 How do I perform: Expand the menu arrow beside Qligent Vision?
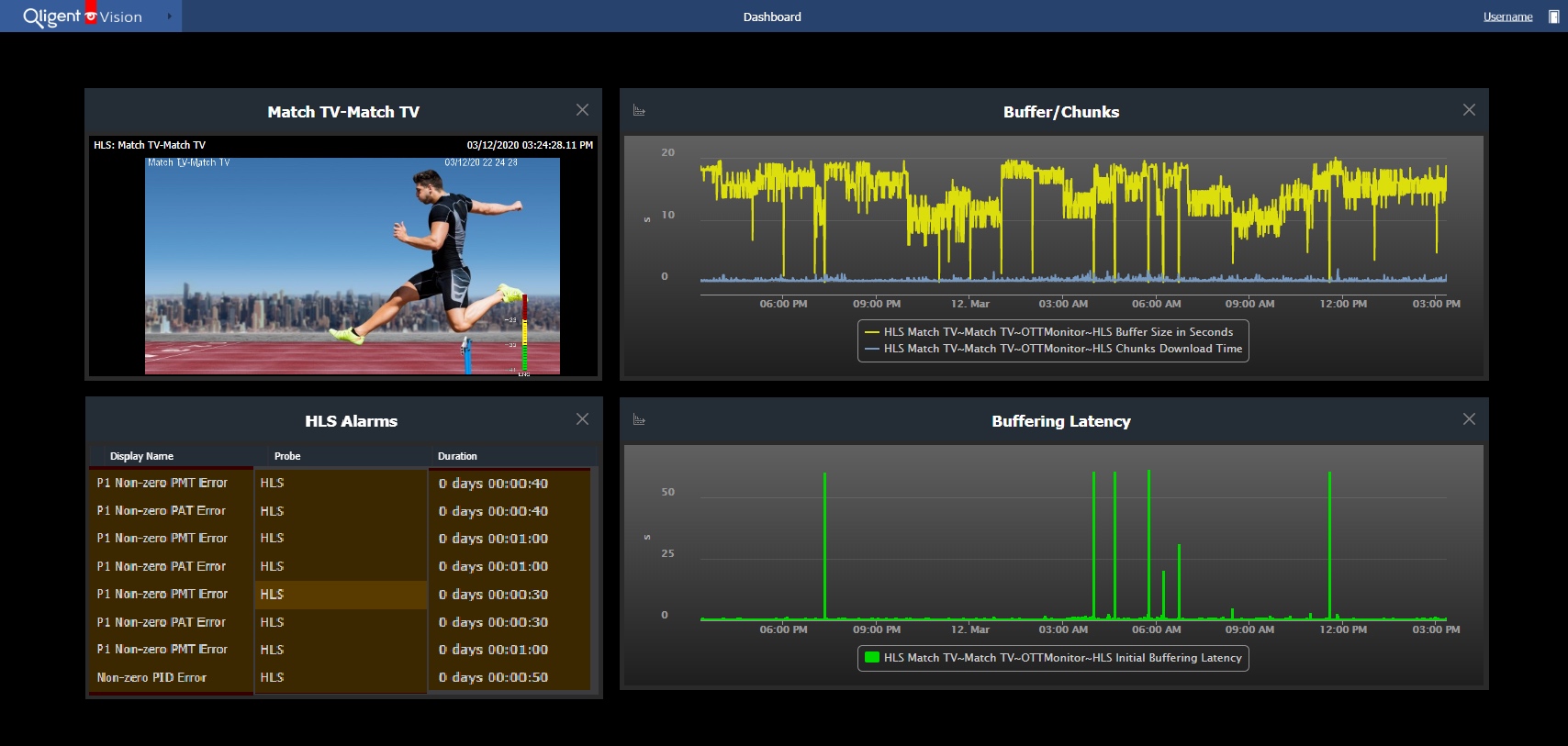pos(169,17)
